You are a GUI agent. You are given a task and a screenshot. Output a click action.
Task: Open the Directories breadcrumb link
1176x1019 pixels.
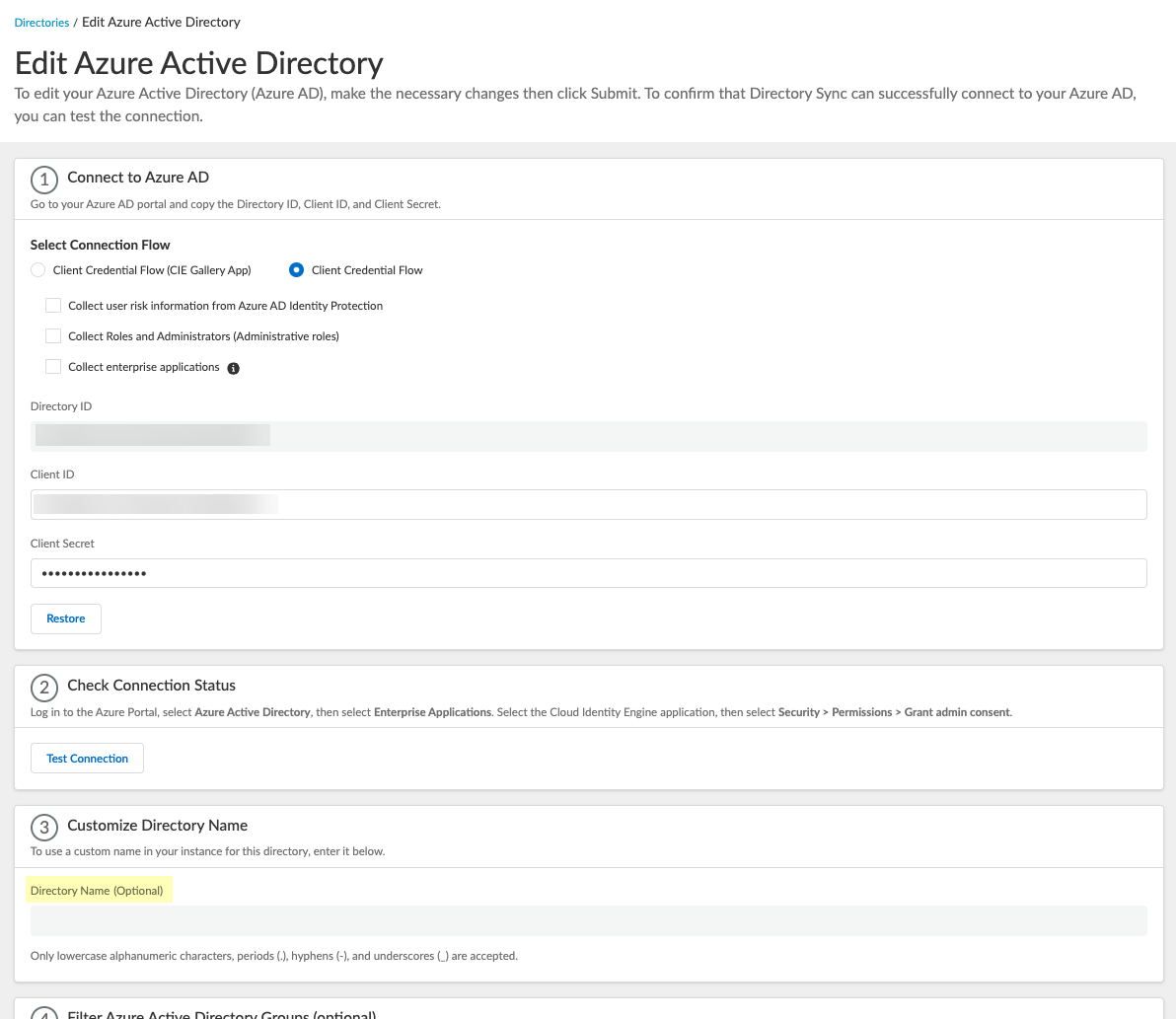(x=40, y=22)
